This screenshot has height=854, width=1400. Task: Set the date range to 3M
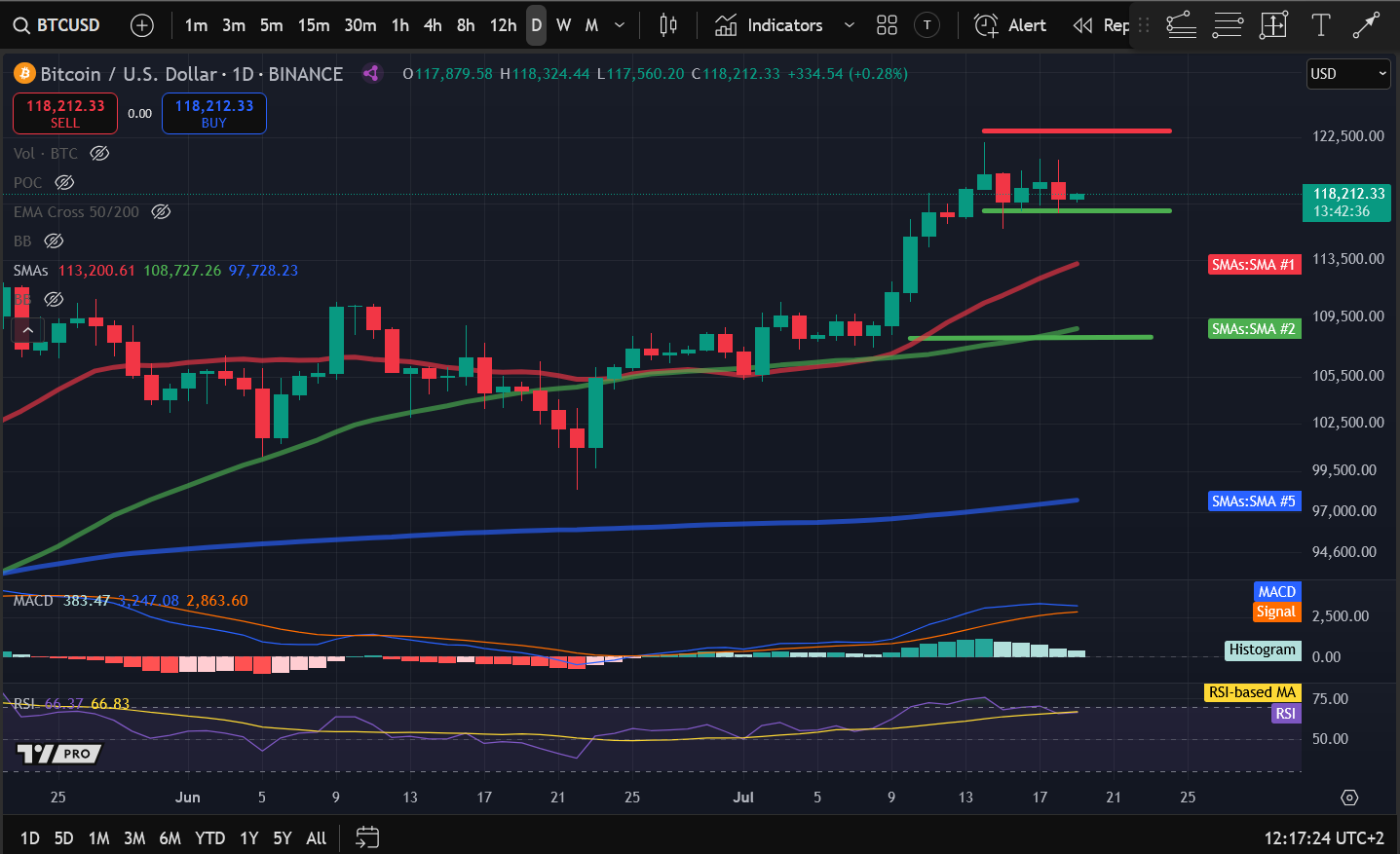pos(134,837)
